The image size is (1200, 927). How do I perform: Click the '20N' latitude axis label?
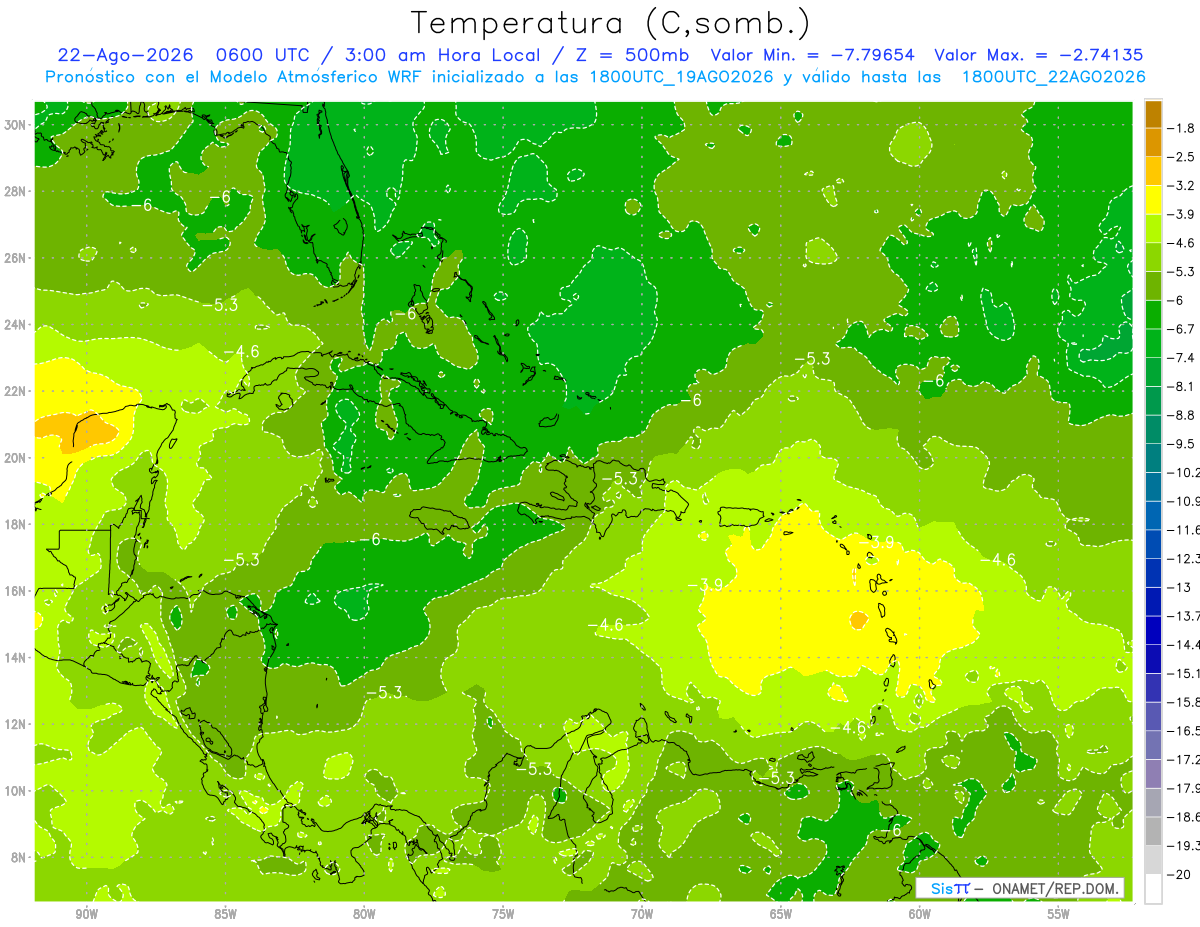16,458
